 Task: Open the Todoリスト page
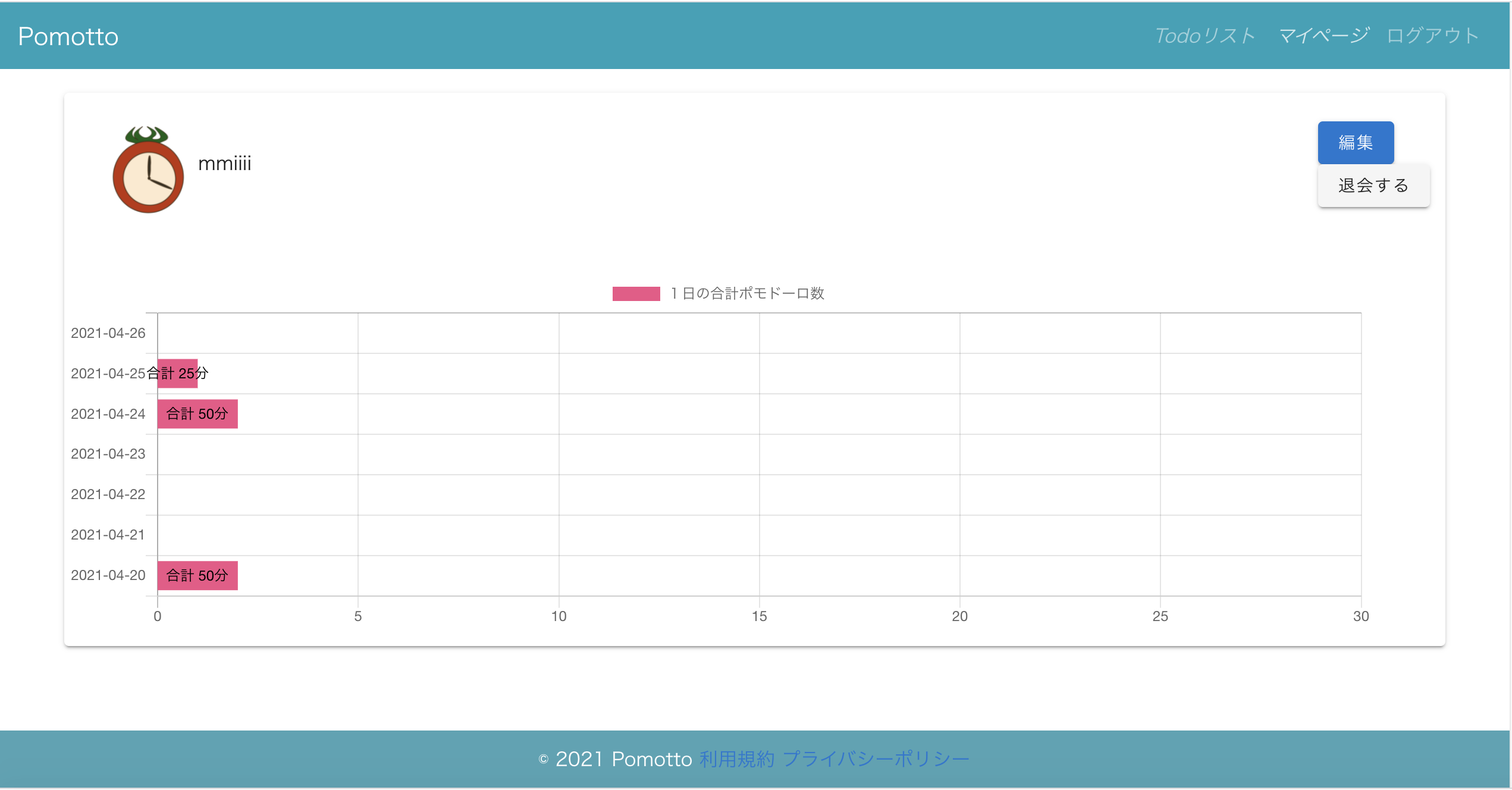point(1204,36)
